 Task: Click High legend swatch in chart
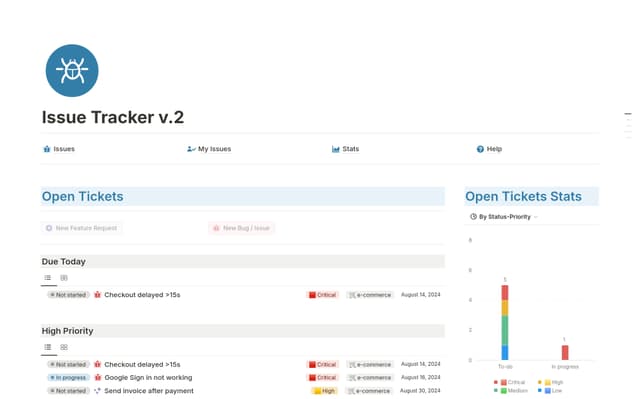pyautogui.click(x=548, y=382)
